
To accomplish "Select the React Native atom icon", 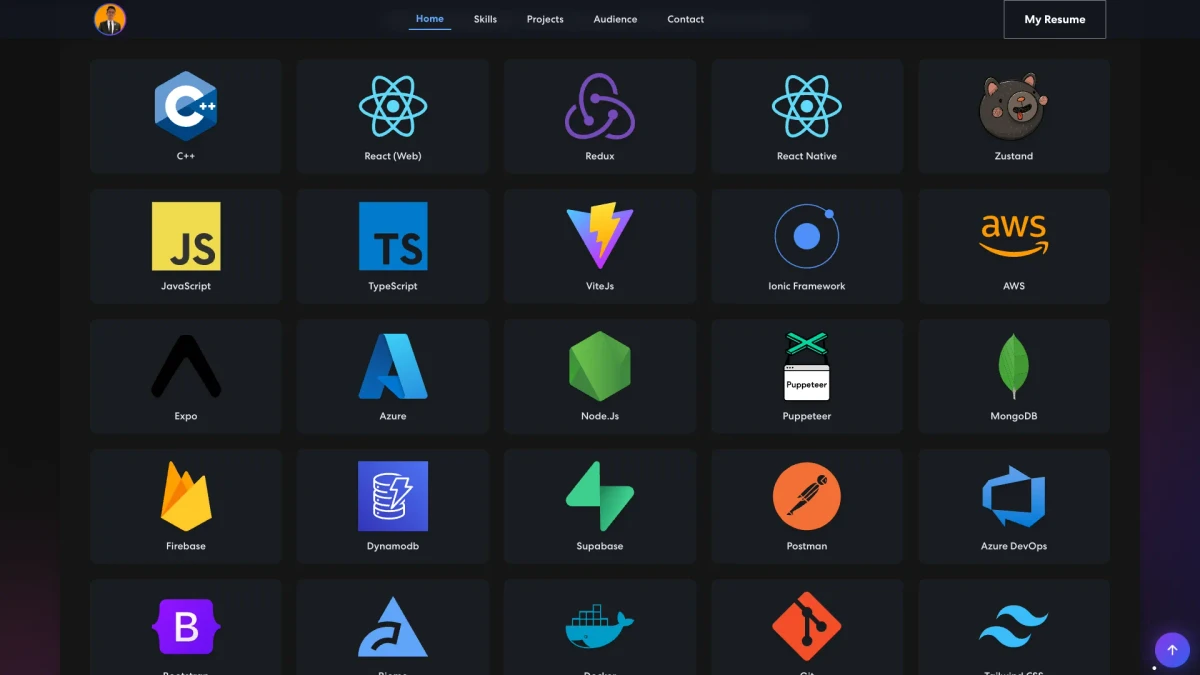I will click(807, 106).
